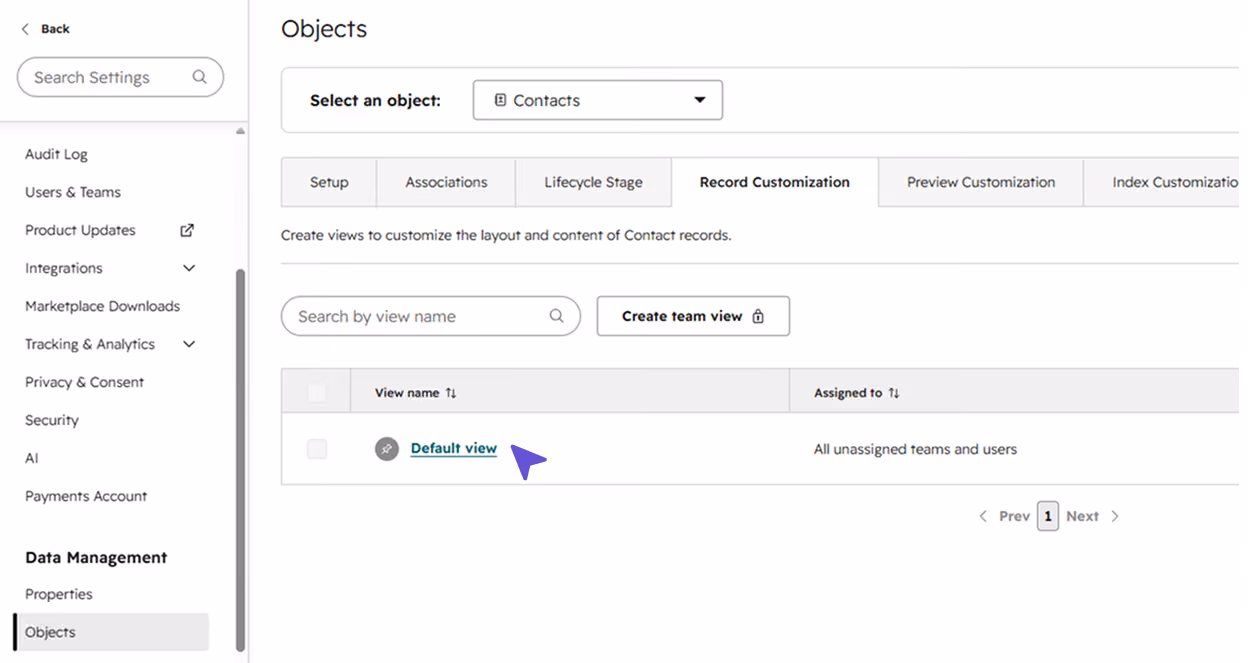
Task: Click the sidebar vertical scrollbar
Action: 240,460
